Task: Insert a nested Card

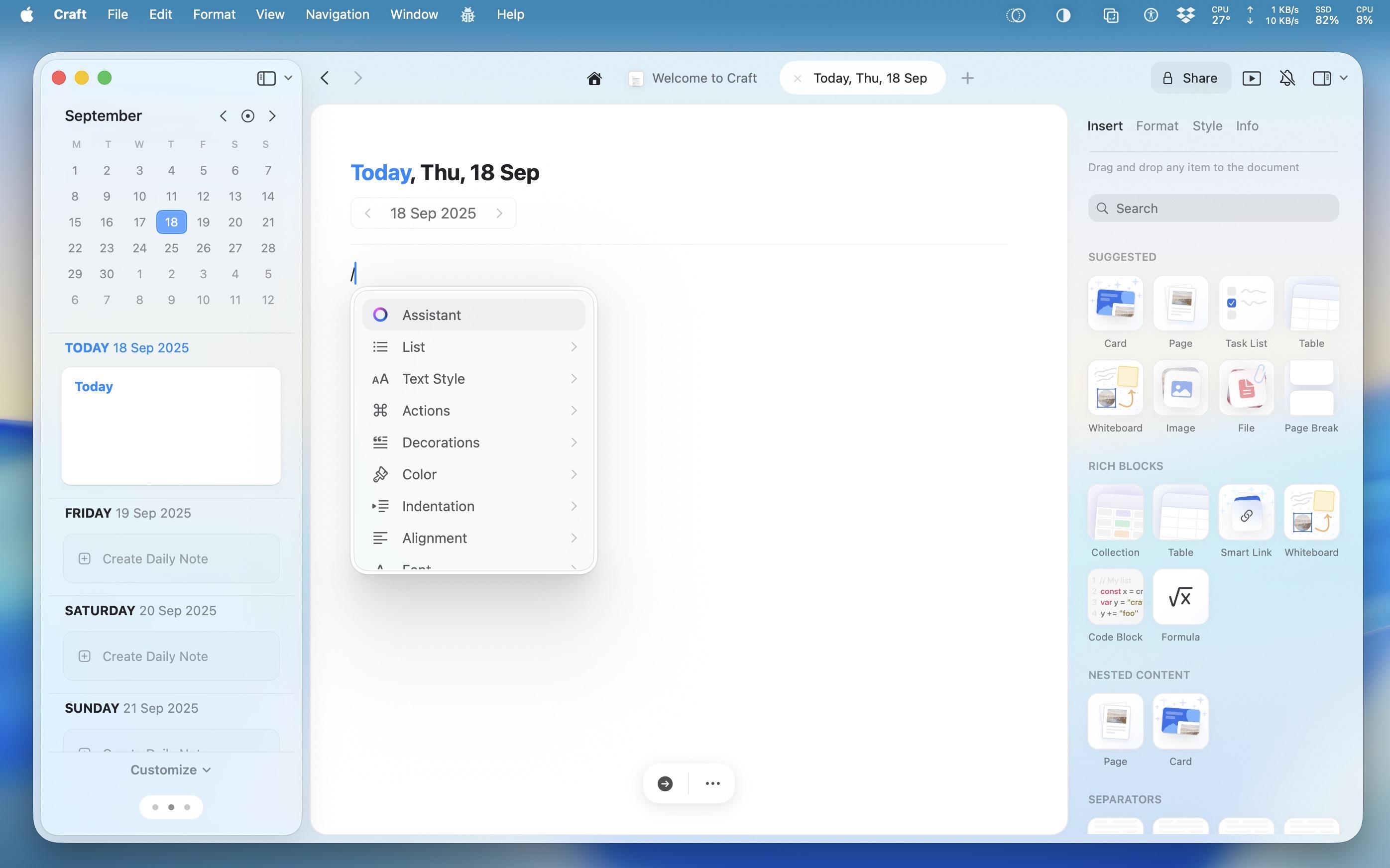Action: (x=1180, y=721)
